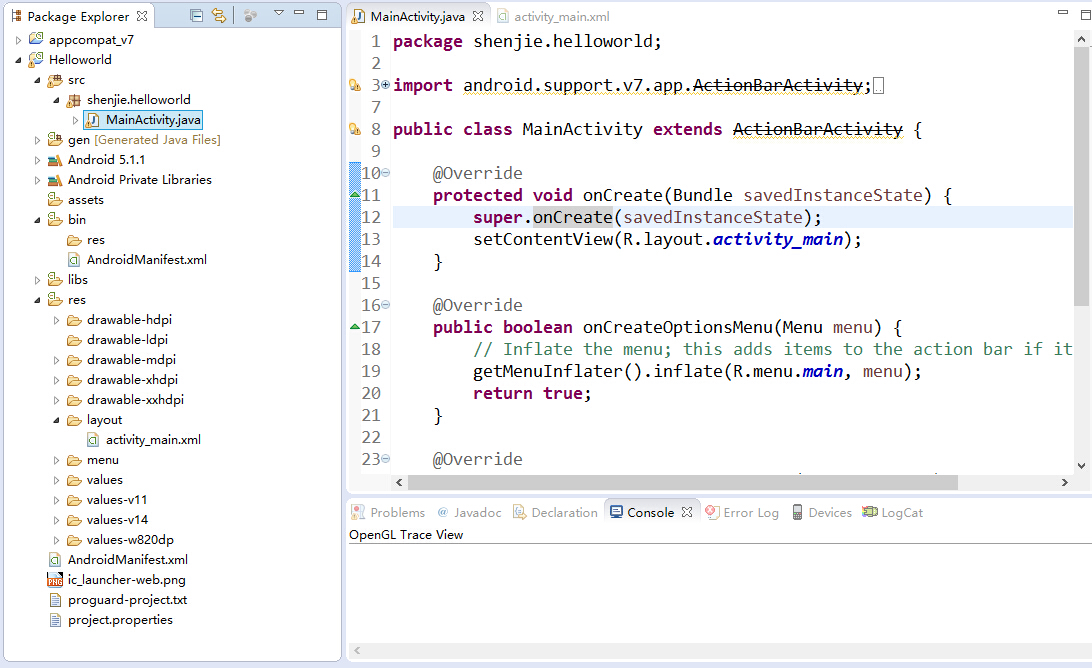Toggle Link with Editor in Package Explorer
Image resolution: width=1092 pixels, height=668 pixels.
[219, 15]
